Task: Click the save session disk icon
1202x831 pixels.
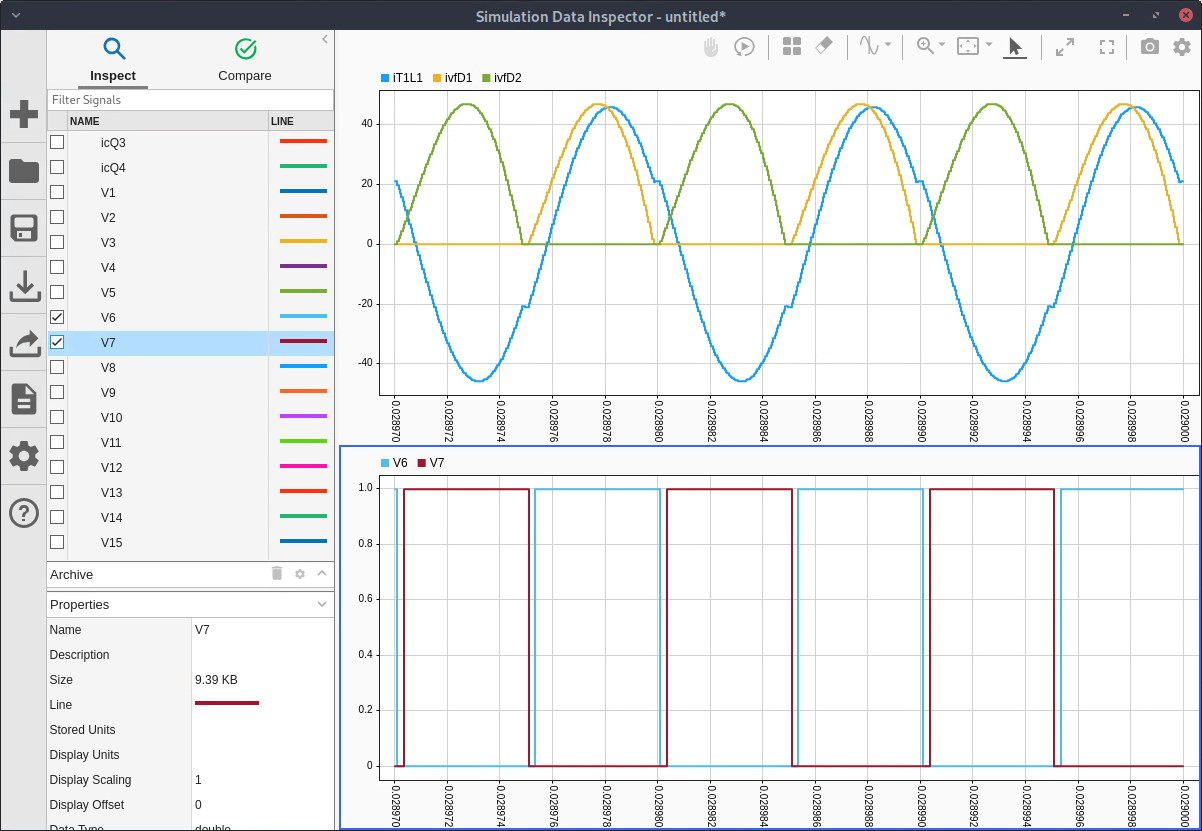Action: coord(24,228)
